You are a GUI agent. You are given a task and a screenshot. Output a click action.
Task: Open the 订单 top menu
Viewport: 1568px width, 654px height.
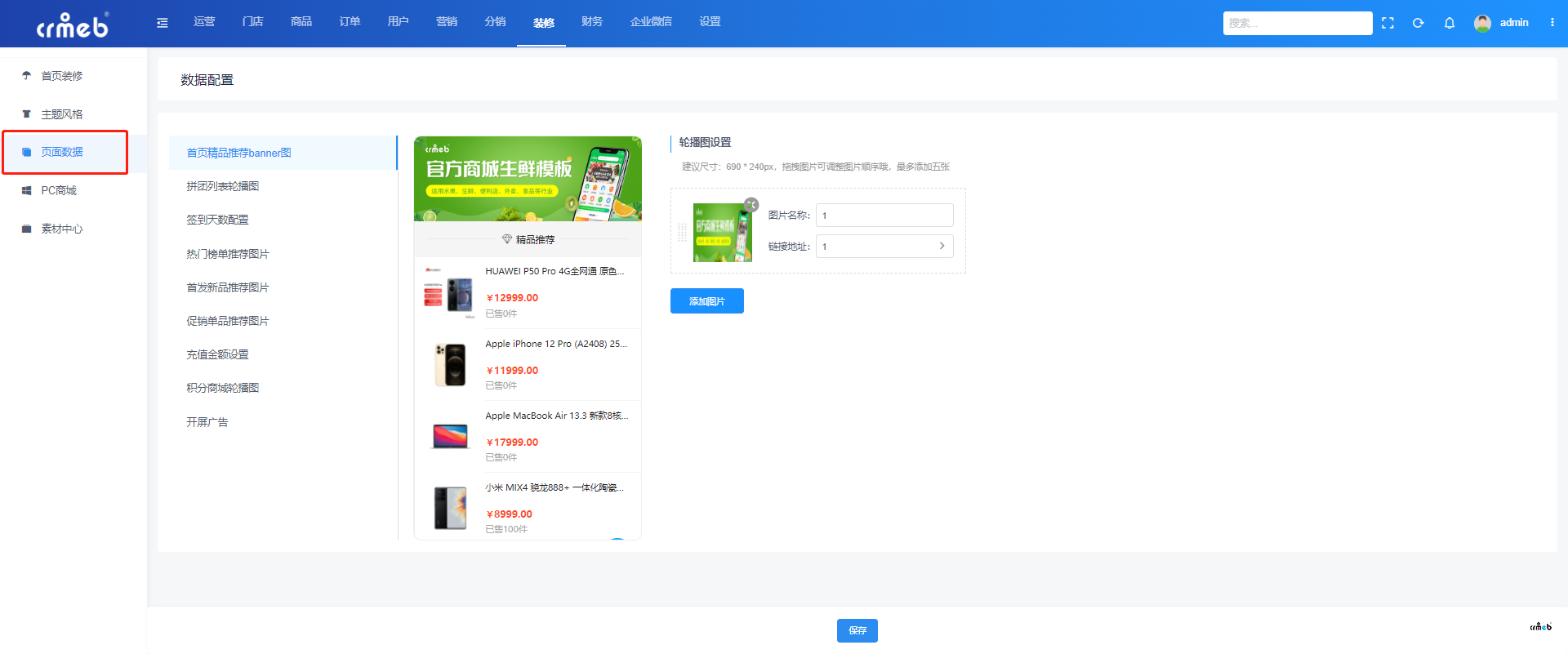(x=350, y=22)
